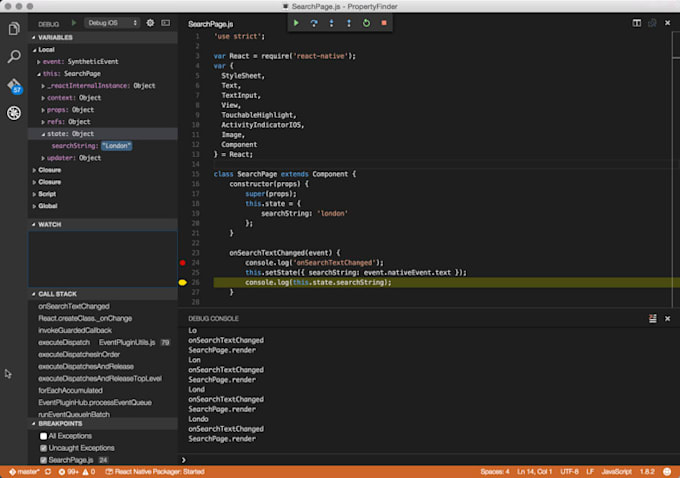This screenshot has width=680, height=478.
Task: Toggle the SearchPage.js breakpoint checkbox
Action: (x=42, y=459)
